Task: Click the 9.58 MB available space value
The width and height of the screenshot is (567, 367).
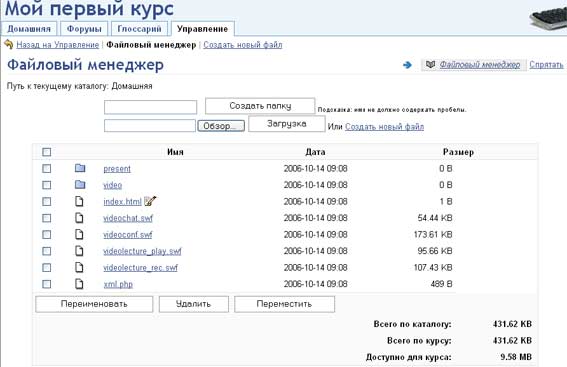Action: tap(516, 357)
